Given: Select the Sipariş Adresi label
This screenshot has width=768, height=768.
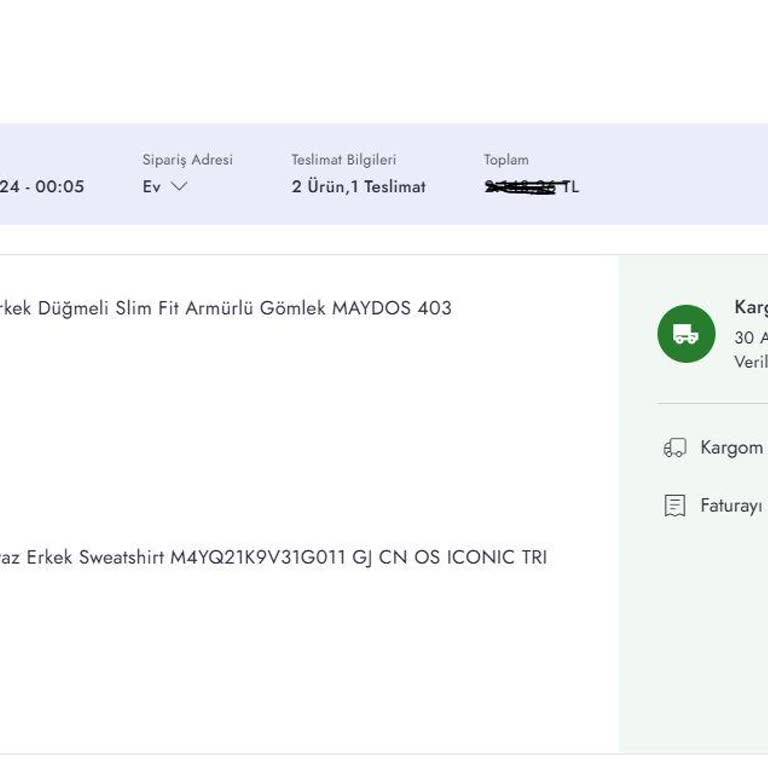Looking at the screenshot, I should pyautogui.click(x=188, y=160).
